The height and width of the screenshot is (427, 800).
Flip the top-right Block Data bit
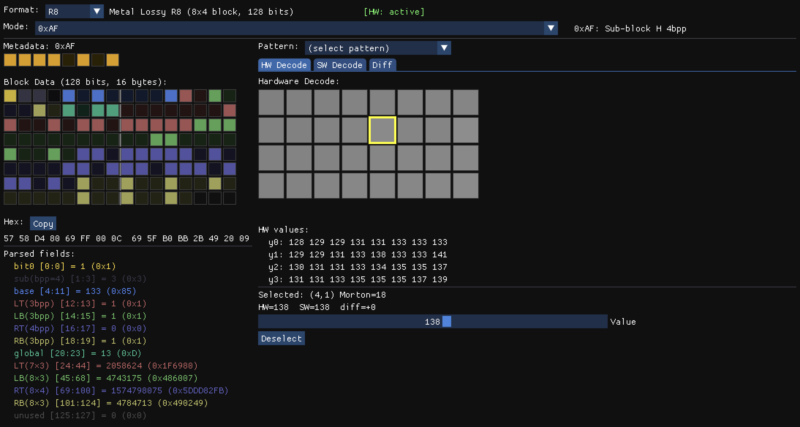coord(229,96)
